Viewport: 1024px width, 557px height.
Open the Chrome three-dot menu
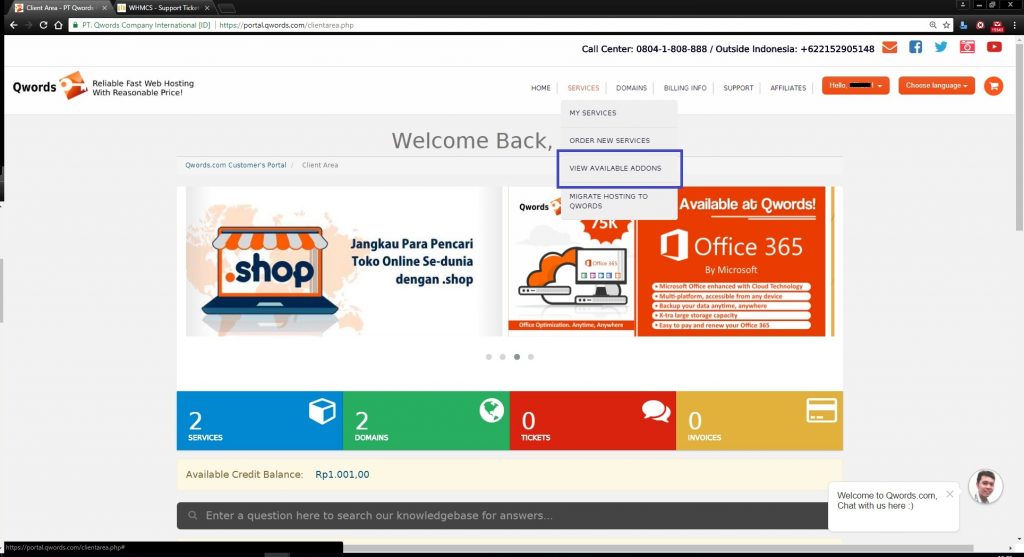[x=1013, y=24]
